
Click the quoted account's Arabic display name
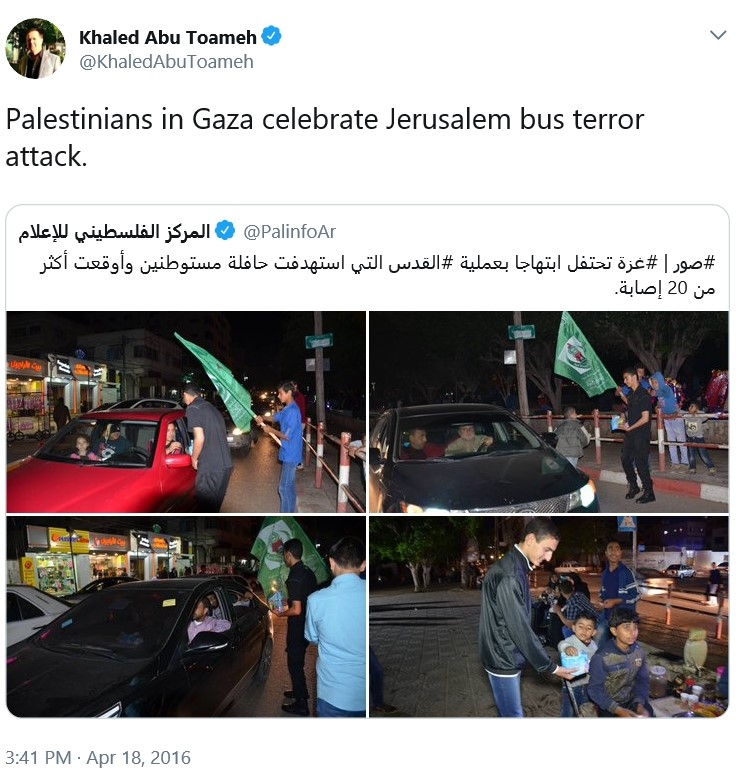pos(114,232)
